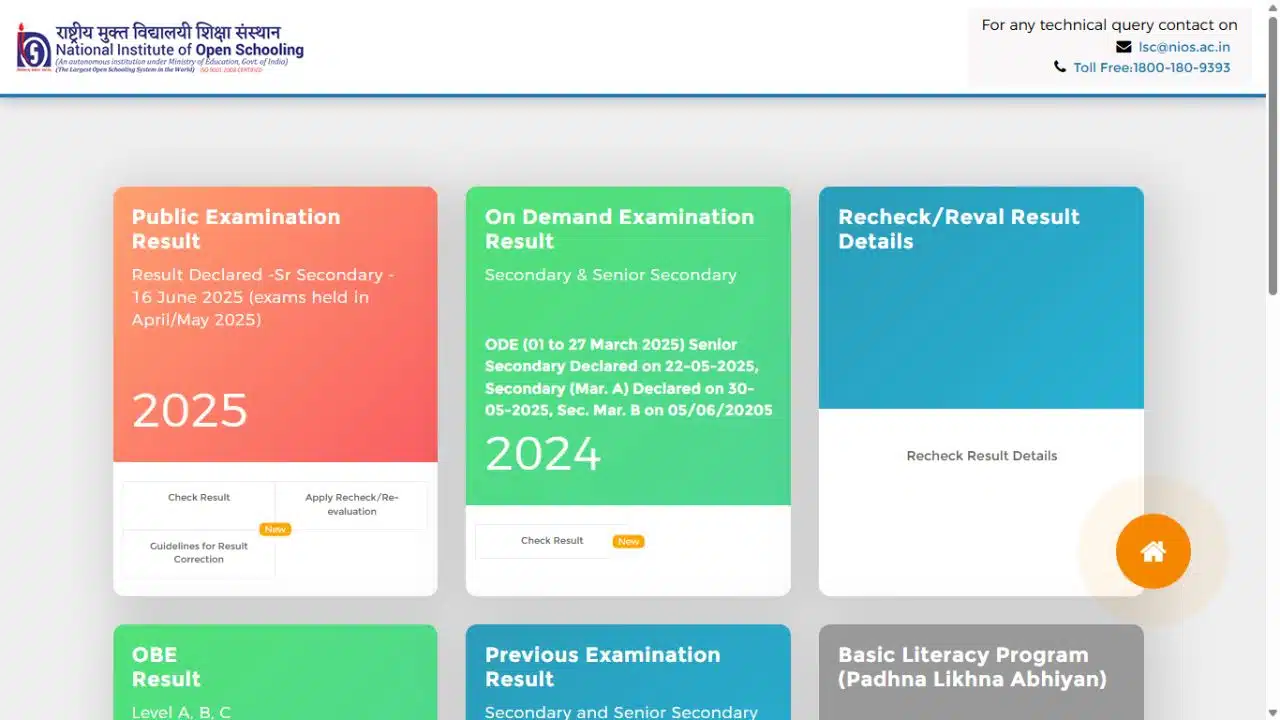Click the NIOS logo emblem

coord(33,47)
